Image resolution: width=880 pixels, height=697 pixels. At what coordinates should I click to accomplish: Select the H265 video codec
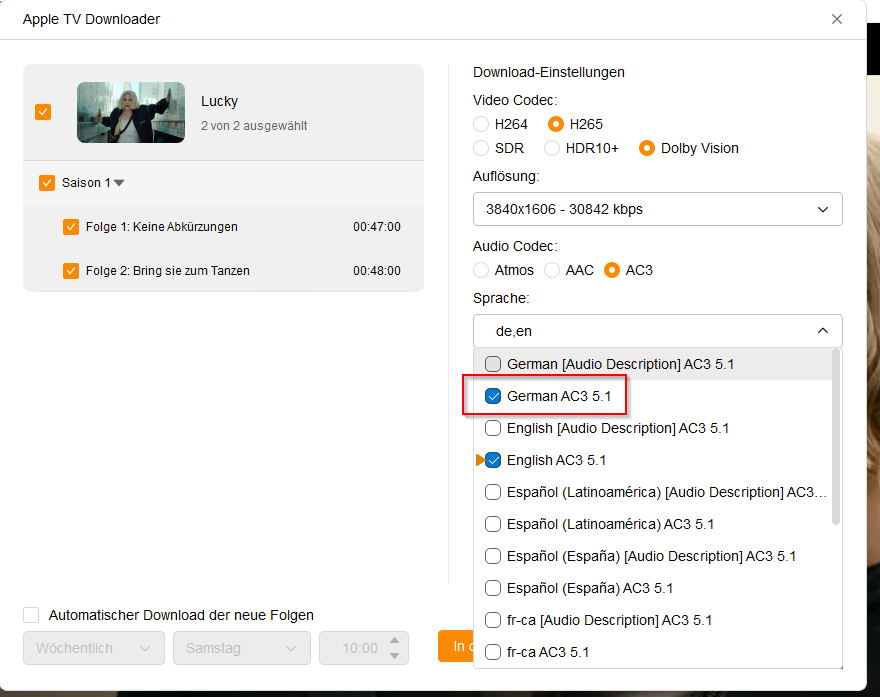pos(556,124)
